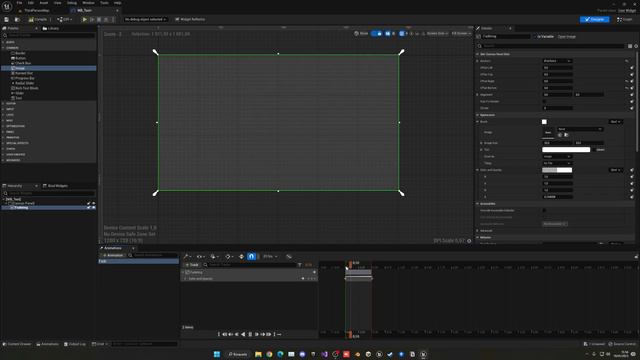Open the Help menu
Viewport: 640px width, 360px height.
point(118,3)
